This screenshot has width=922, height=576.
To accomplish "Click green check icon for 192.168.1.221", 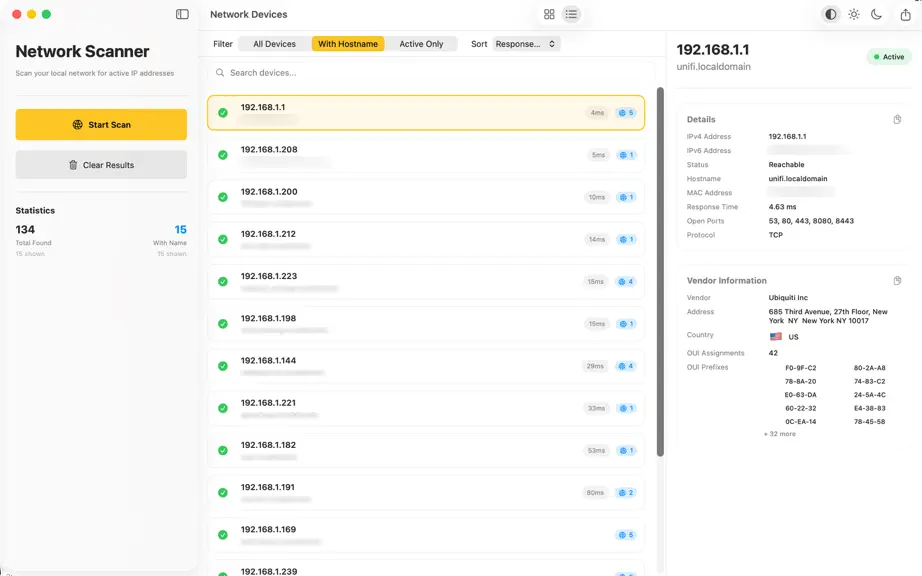I will click(223, 408).
